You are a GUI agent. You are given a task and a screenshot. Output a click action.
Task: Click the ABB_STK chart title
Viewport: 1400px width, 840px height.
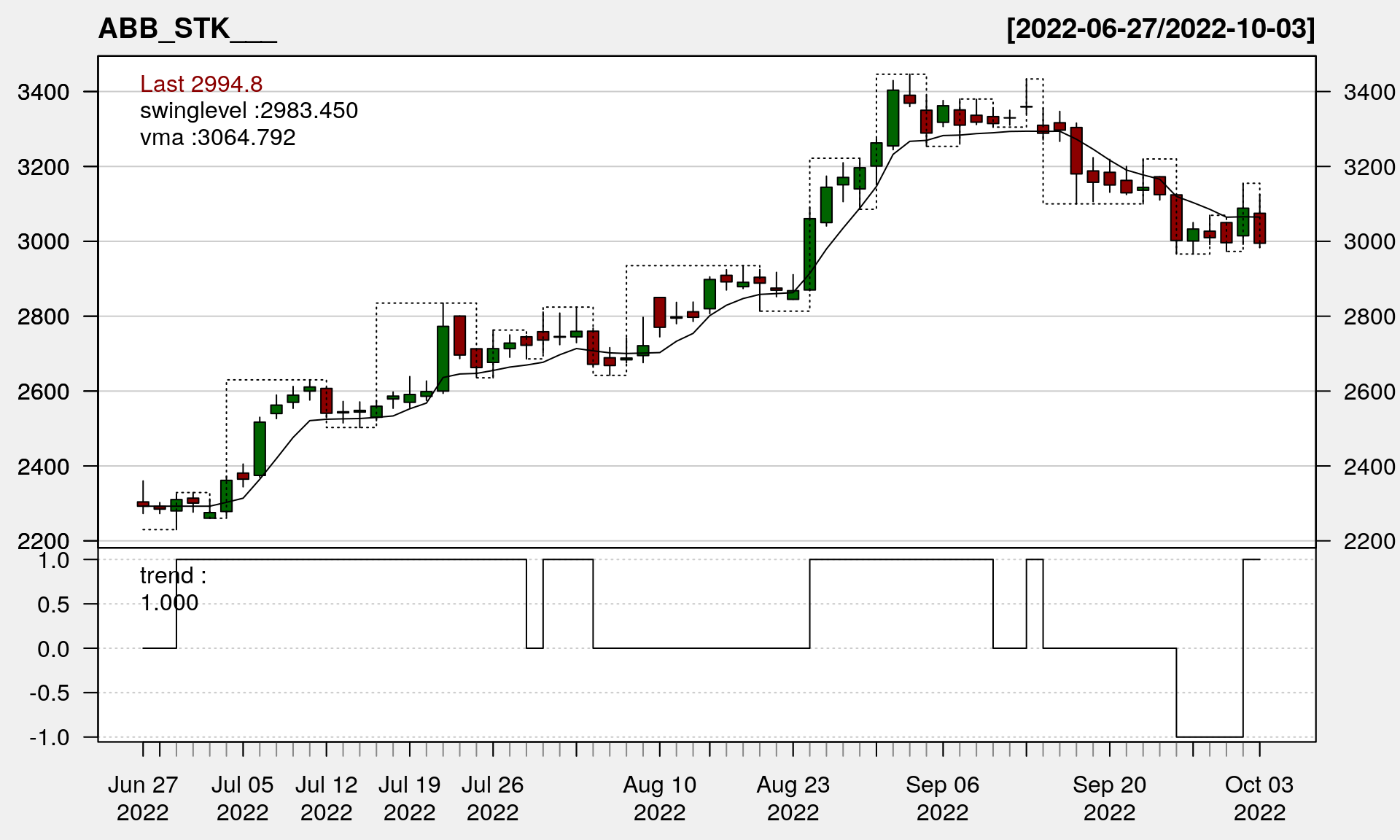pyautogui.click(x=187, y=29)
